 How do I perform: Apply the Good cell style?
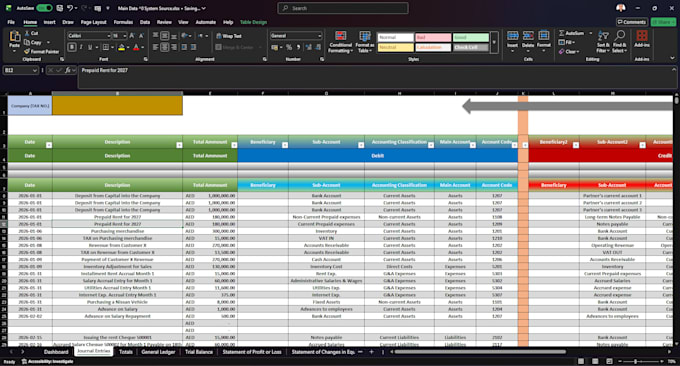pyautogui.click(x=471, y=37)
